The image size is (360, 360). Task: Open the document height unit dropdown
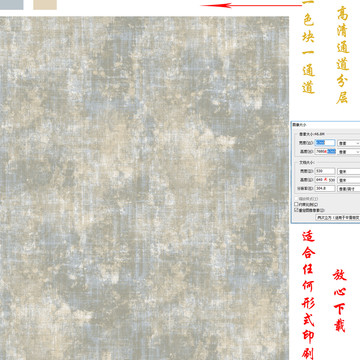(x=349, y=180)
